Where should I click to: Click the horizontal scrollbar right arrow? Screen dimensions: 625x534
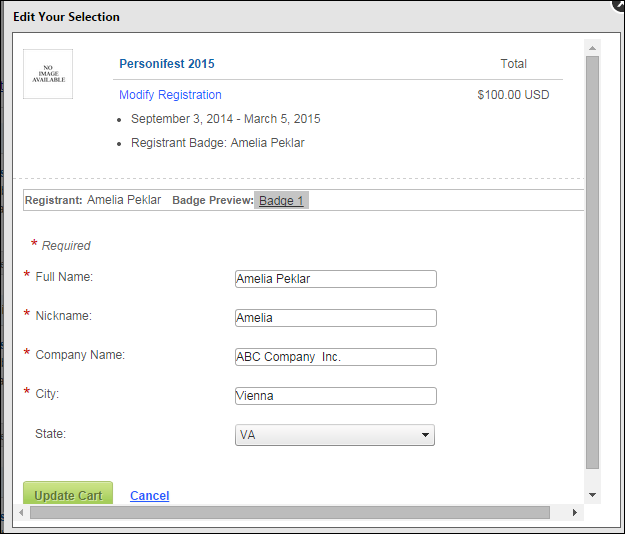(x=574, y=512)
